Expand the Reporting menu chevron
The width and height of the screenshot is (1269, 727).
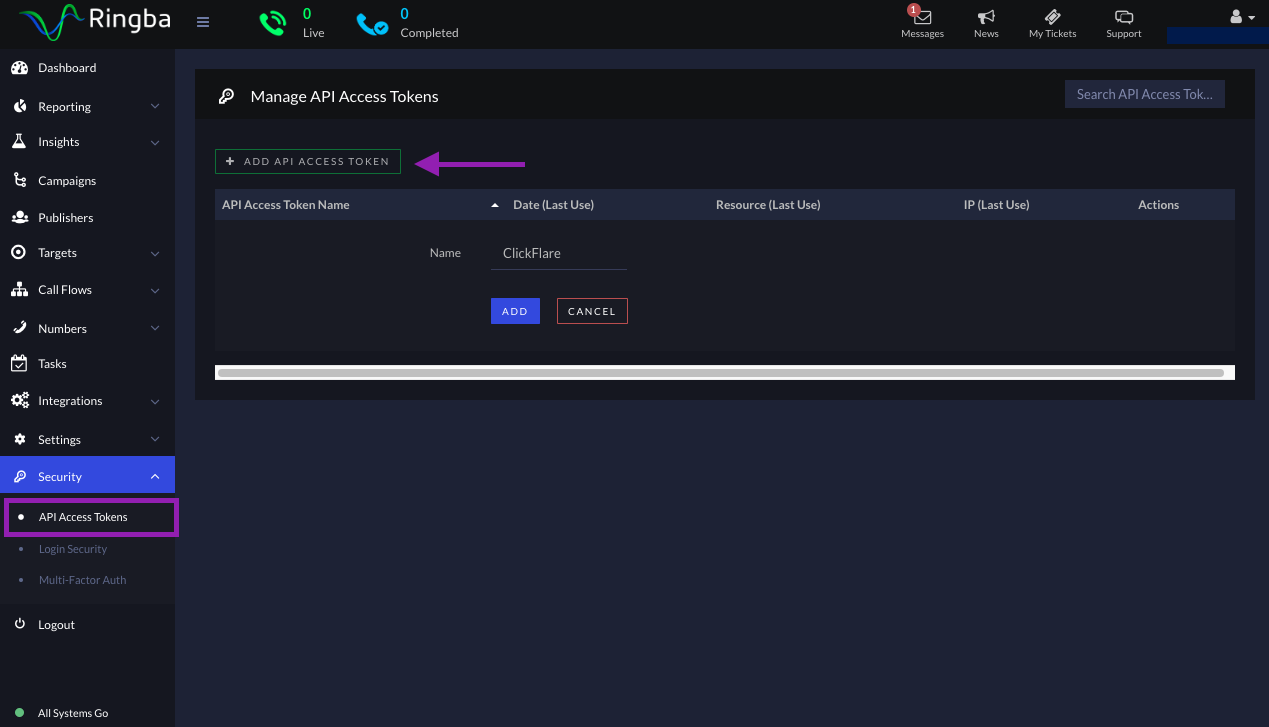155,106
